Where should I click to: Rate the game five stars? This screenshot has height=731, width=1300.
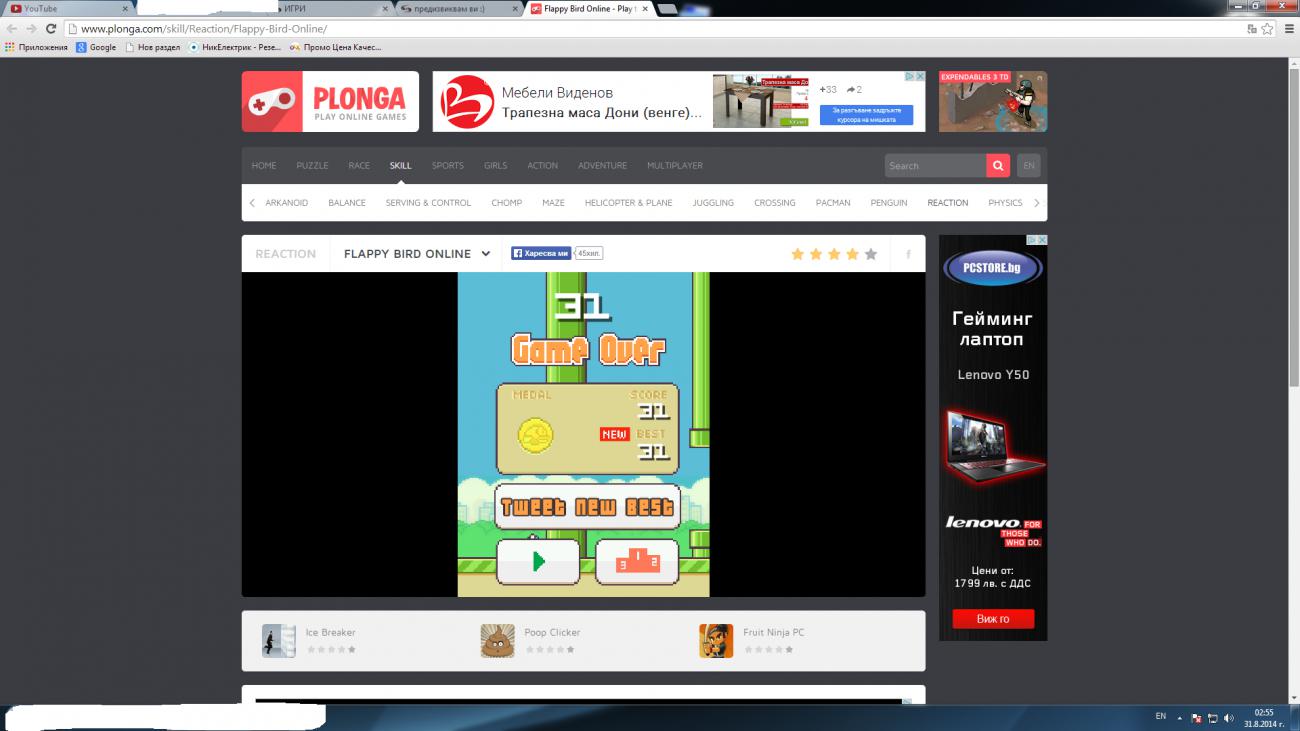click(x=871, y=254)
